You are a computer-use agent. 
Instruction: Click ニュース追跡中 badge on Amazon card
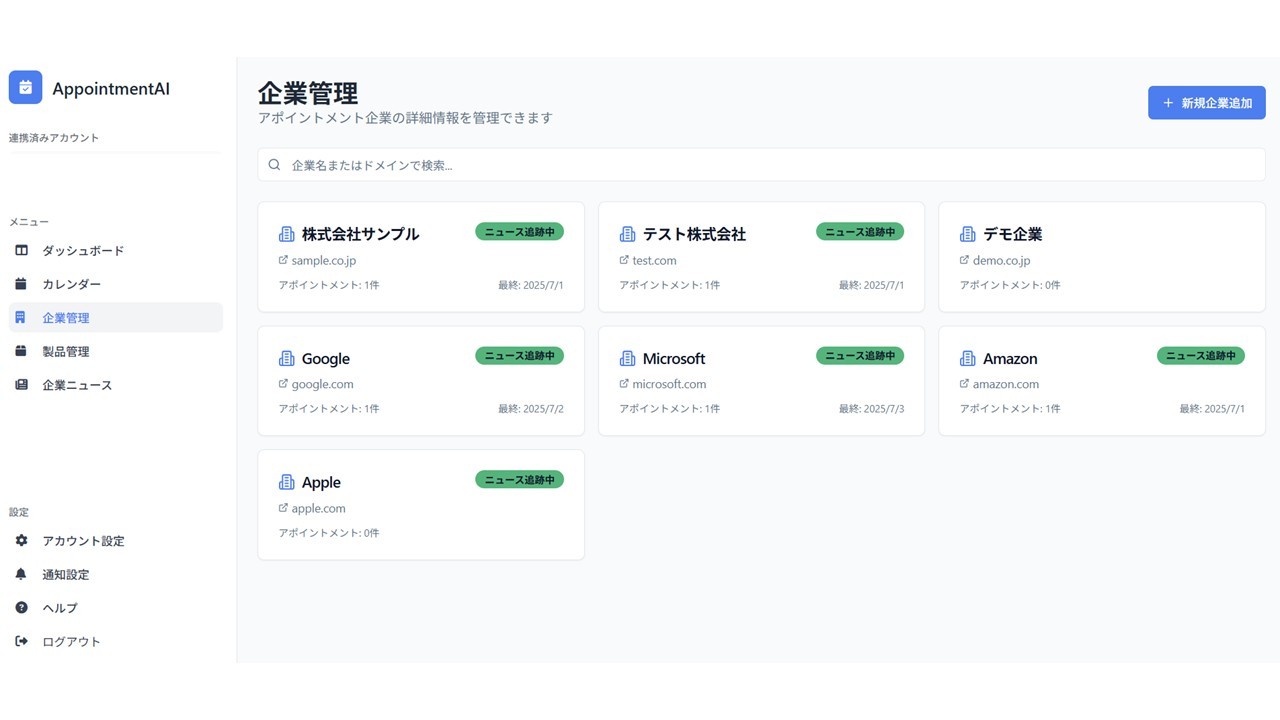coord(1201,356)
